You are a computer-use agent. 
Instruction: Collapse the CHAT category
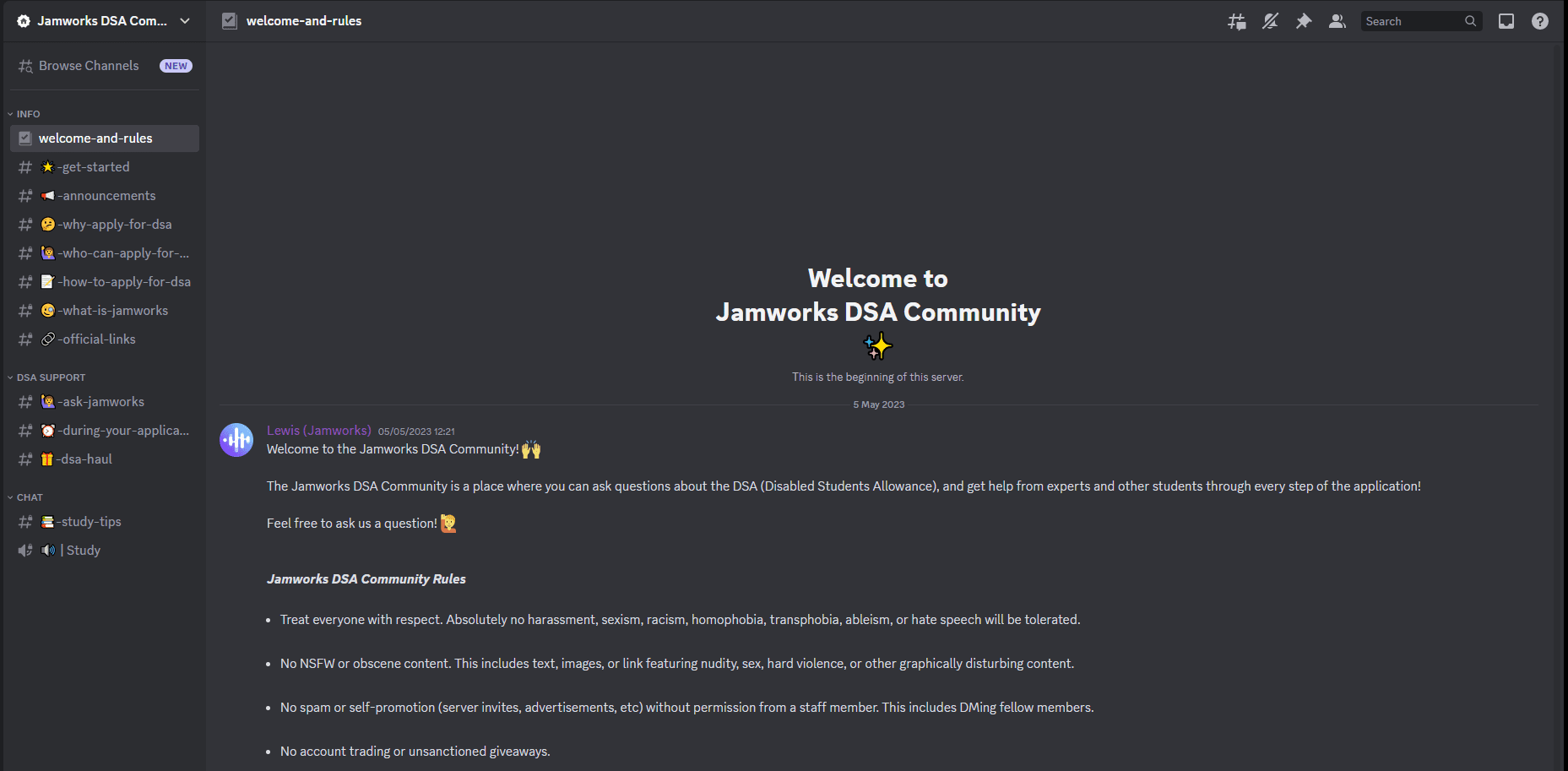[x=26, y=497]
